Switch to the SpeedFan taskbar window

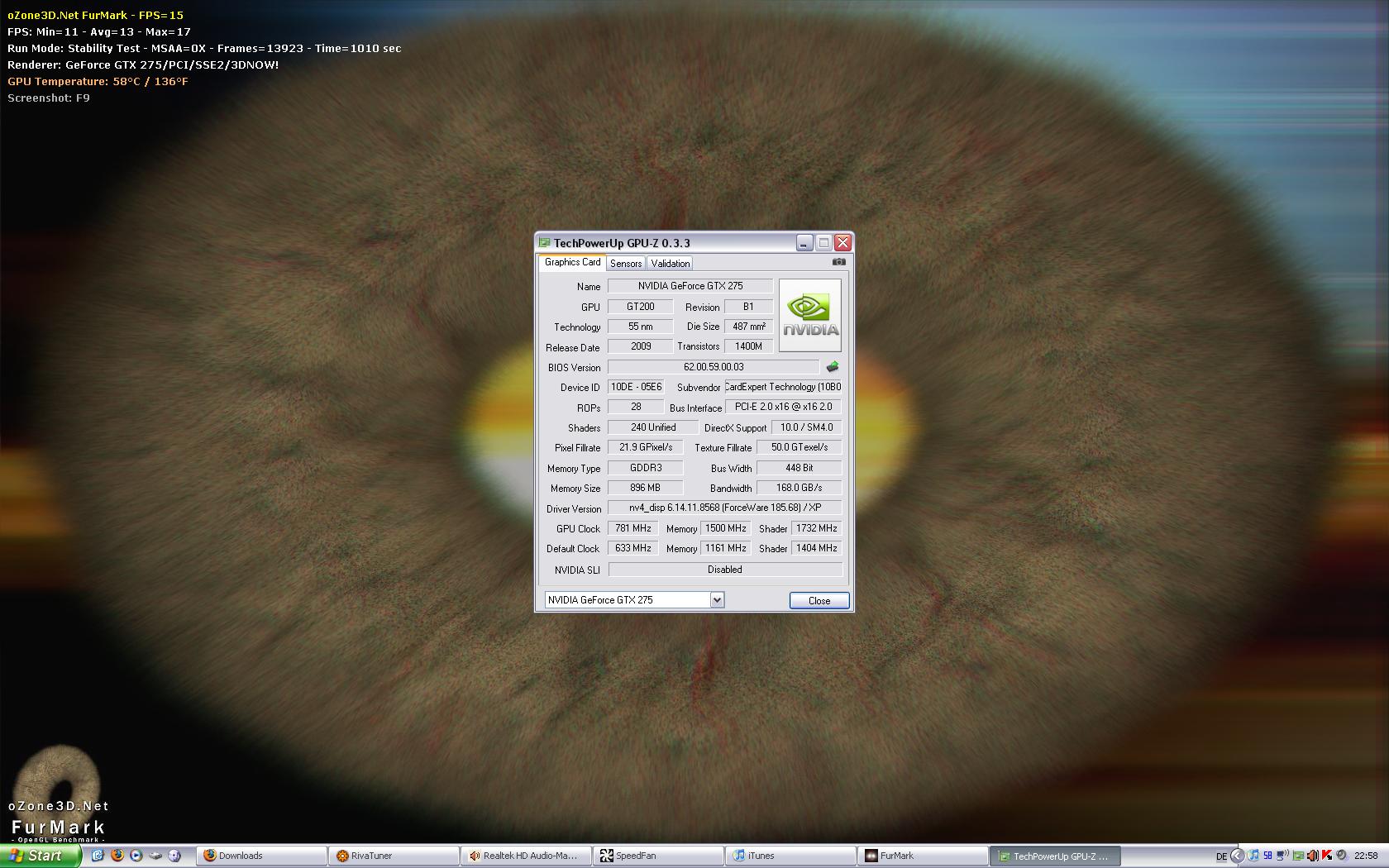(658, 856)
